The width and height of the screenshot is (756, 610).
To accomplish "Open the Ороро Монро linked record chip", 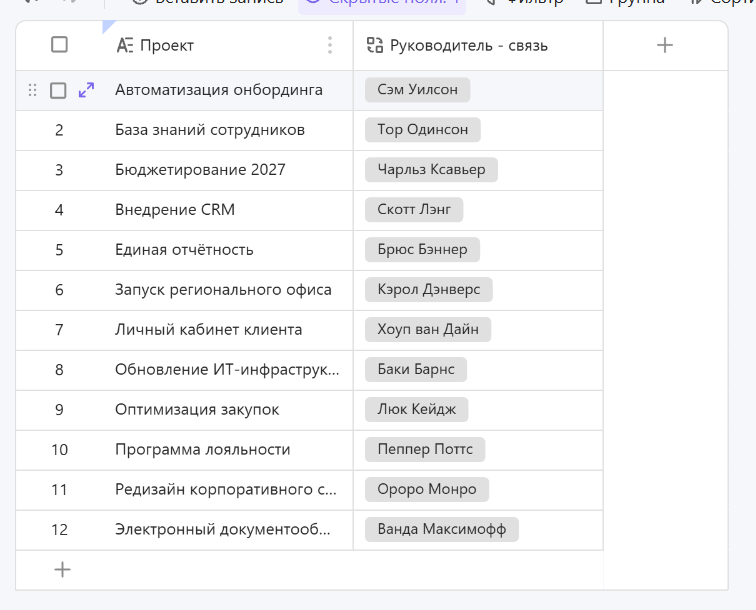I will point(427,490).
